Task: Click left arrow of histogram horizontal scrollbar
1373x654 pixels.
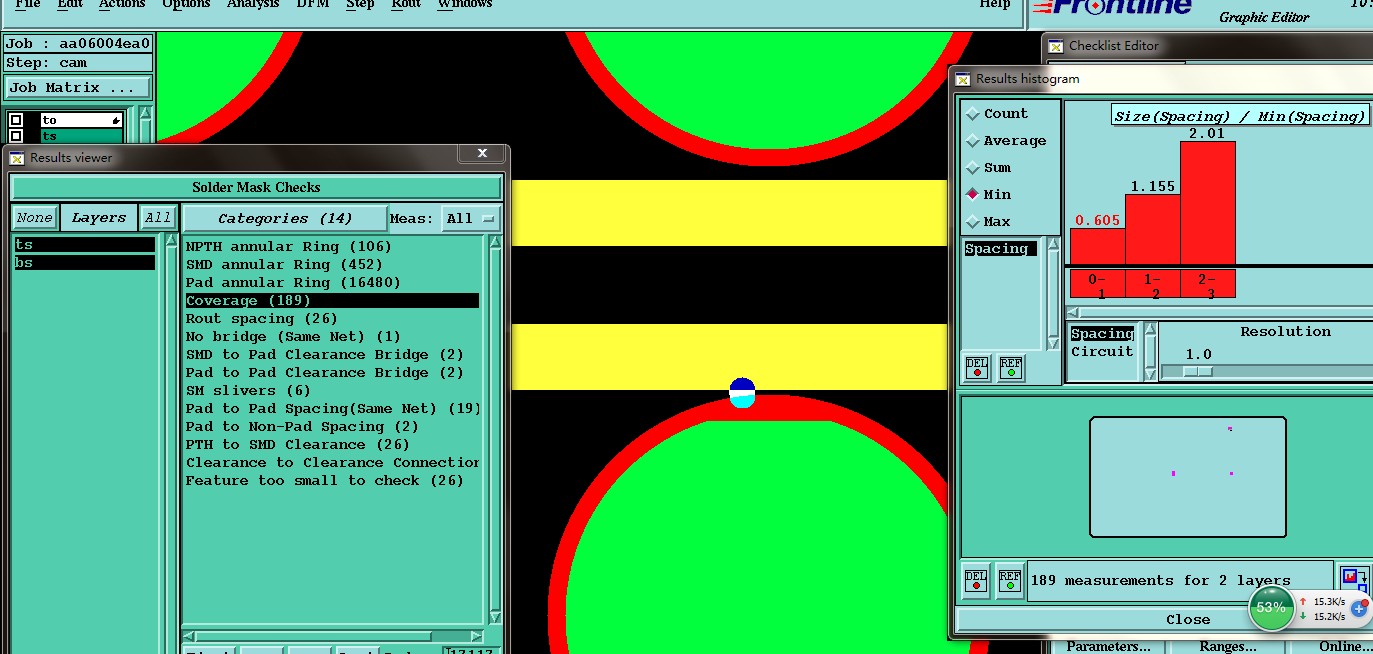Action: click(x=1073, y=313)
